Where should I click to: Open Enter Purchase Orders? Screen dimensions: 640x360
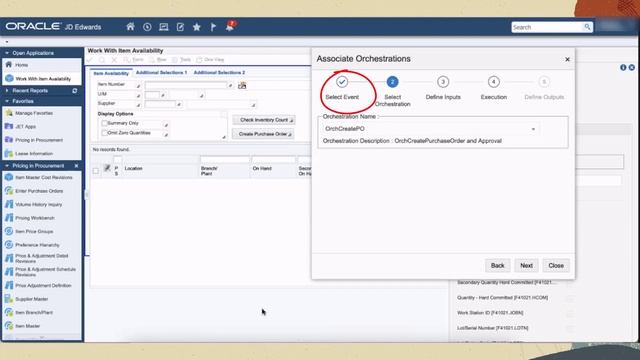coord(39,191)
